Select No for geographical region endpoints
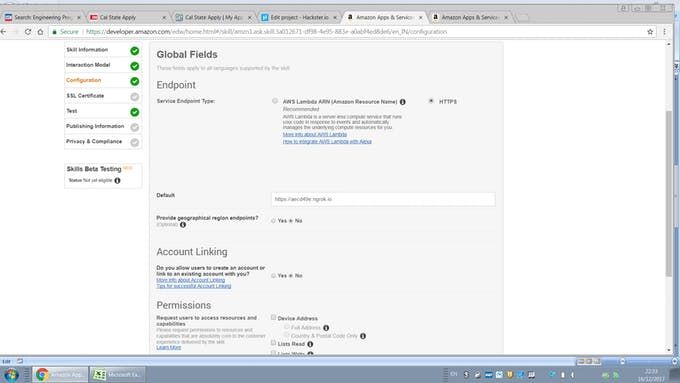680x383 pixels. 291,221
